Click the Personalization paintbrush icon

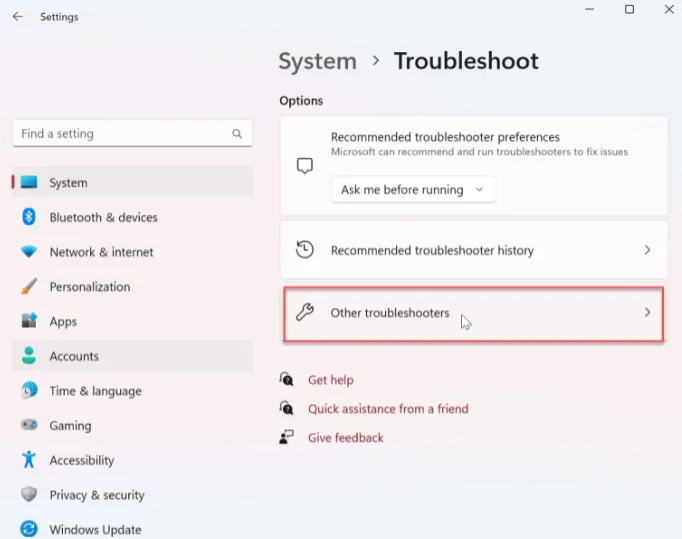[x=29, y=287]
